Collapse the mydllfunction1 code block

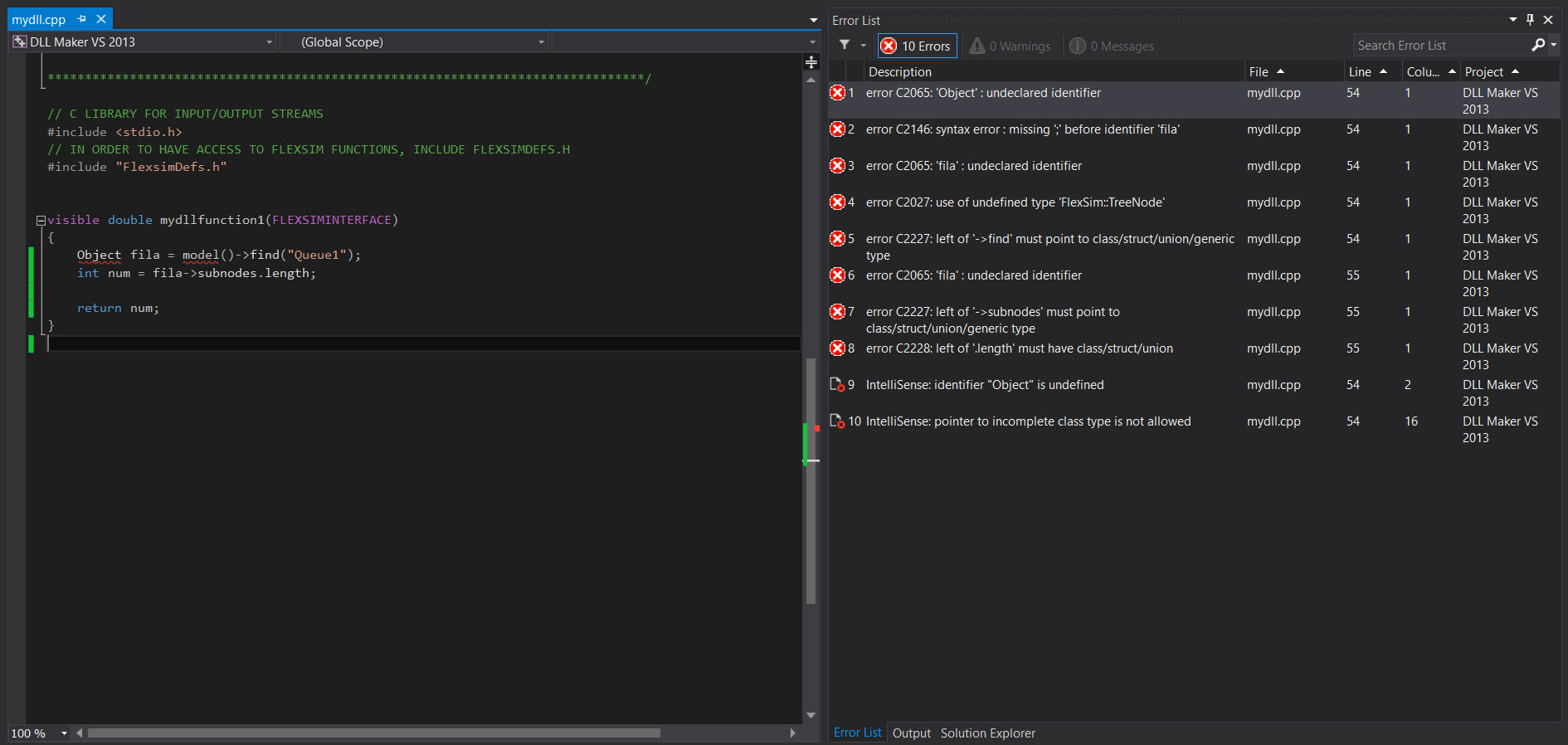(40, 221)
